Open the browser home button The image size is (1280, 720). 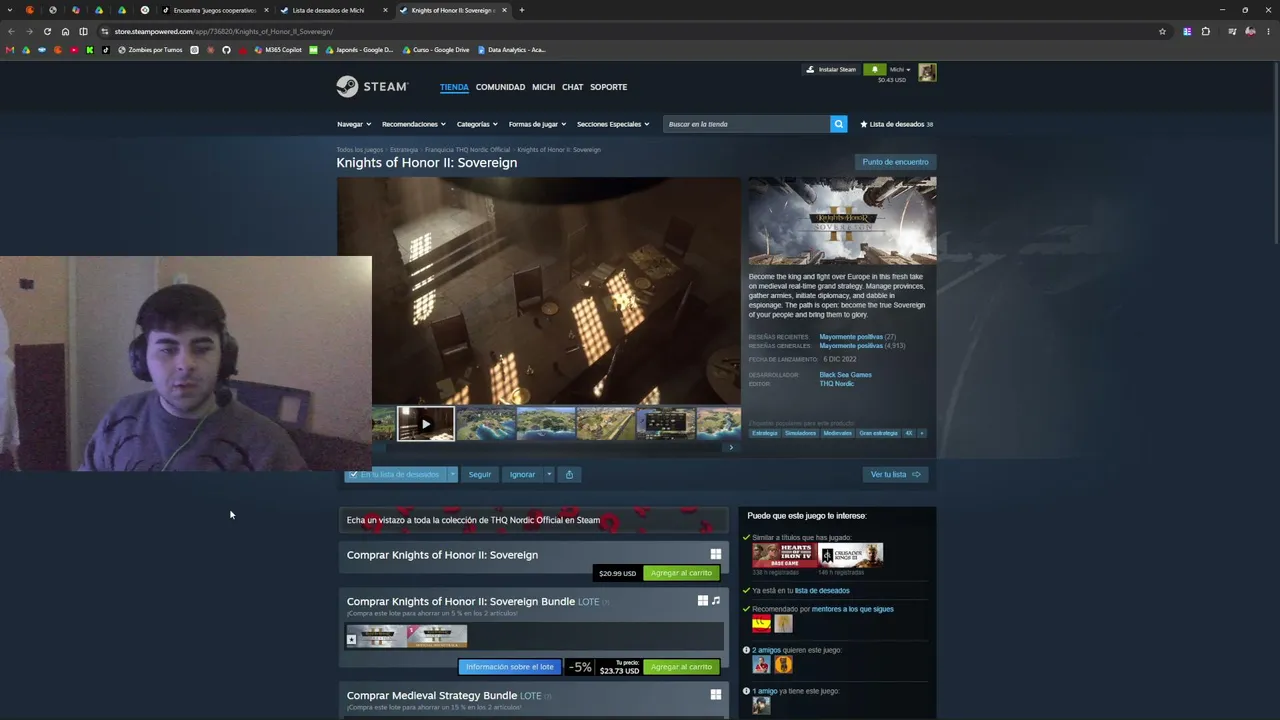click(65, 31)
